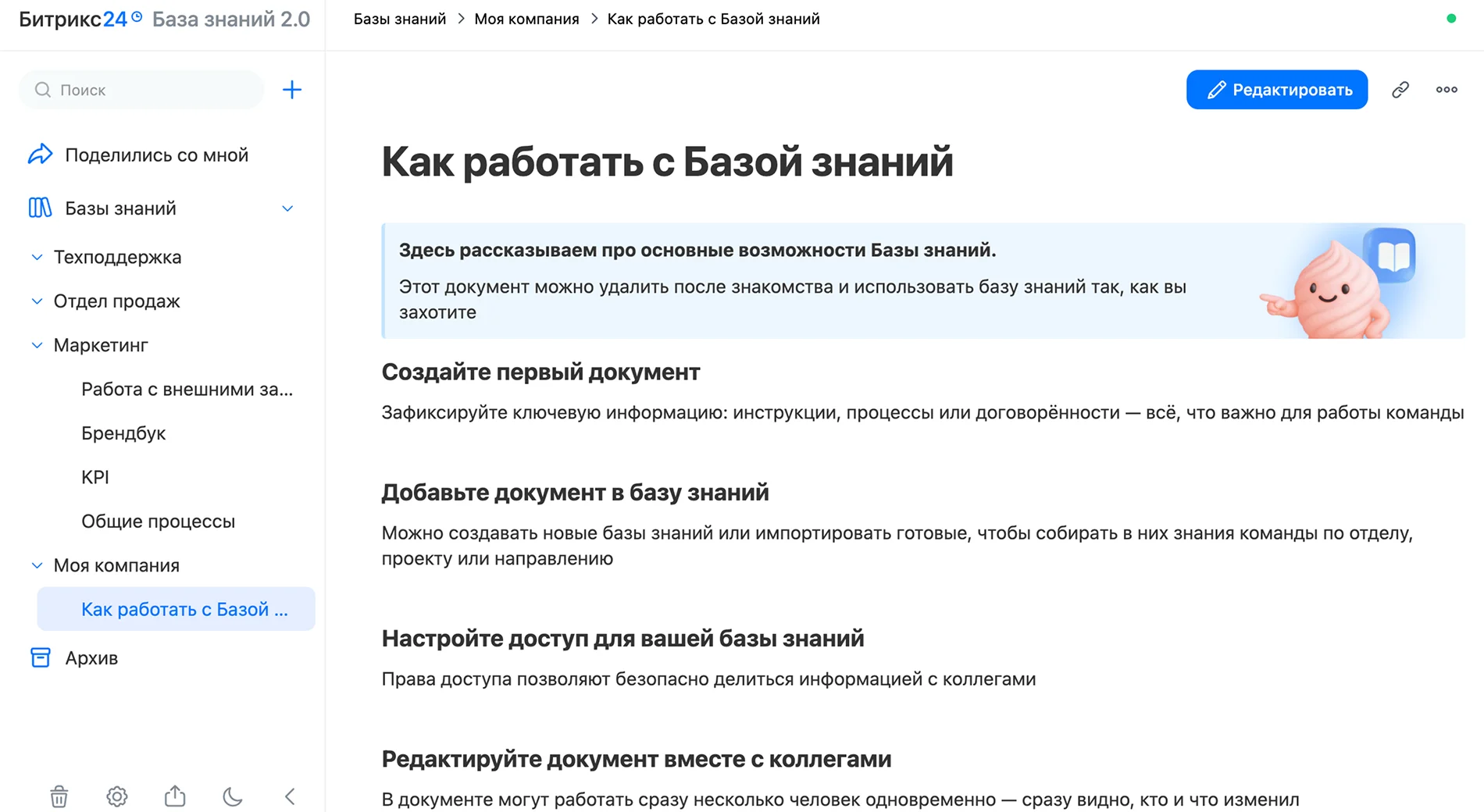
Task: Click the export share icon in sidebar footer
Action: click(175, 796)
